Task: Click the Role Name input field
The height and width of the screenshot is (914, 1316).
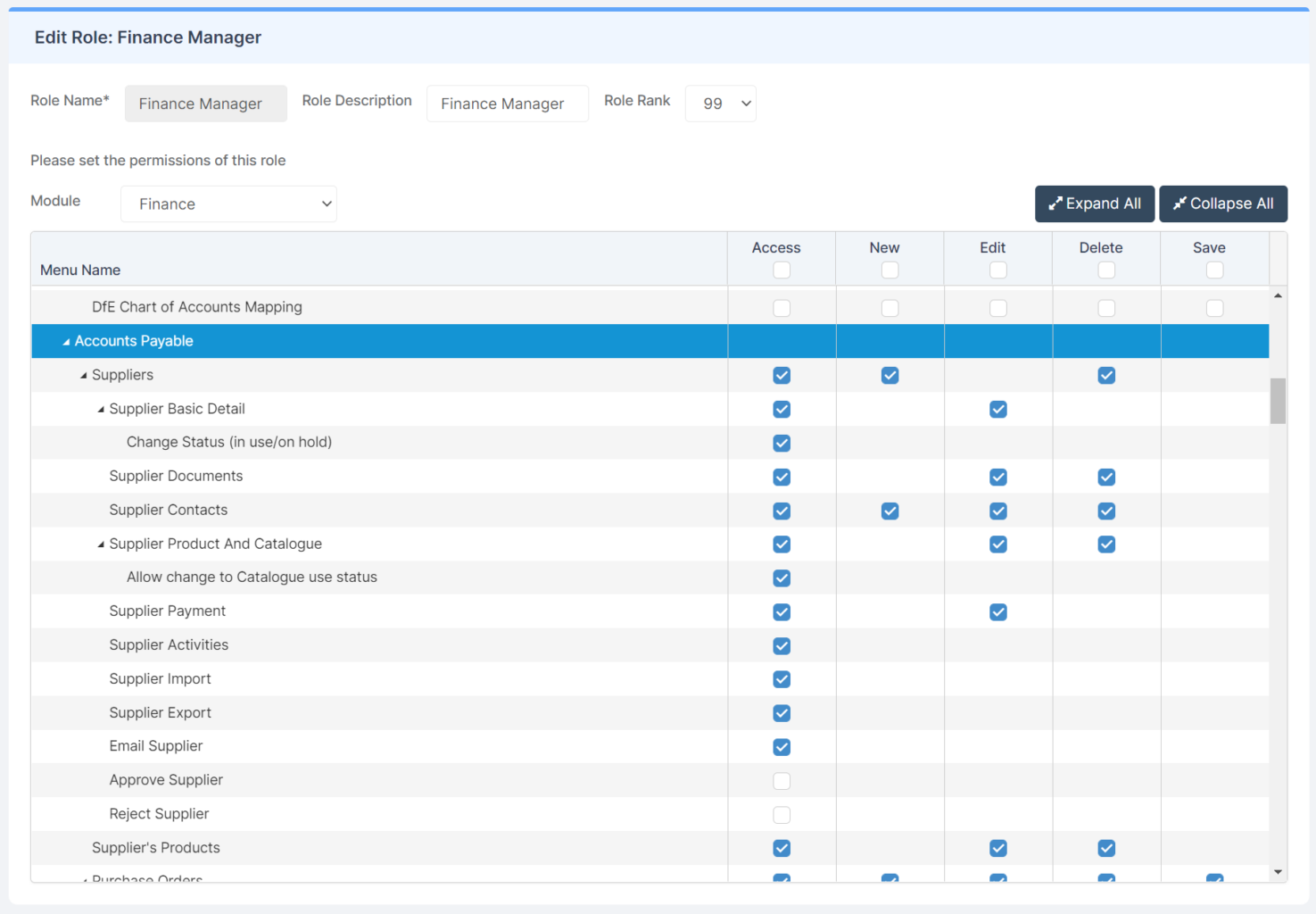Action: [x=206, y=104]
